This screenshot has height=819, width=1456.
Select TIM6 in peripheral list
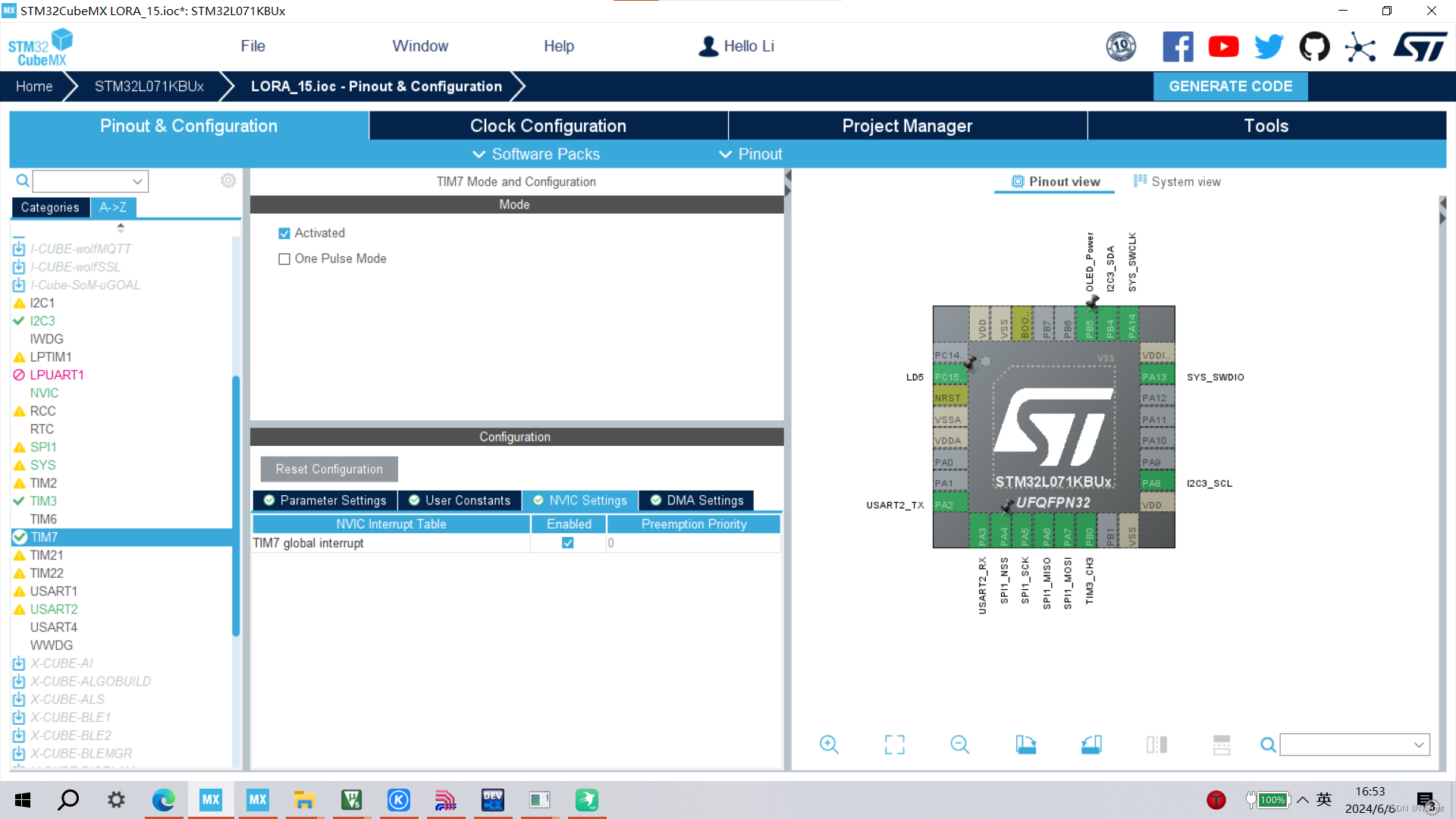click(x=43, y=519)
